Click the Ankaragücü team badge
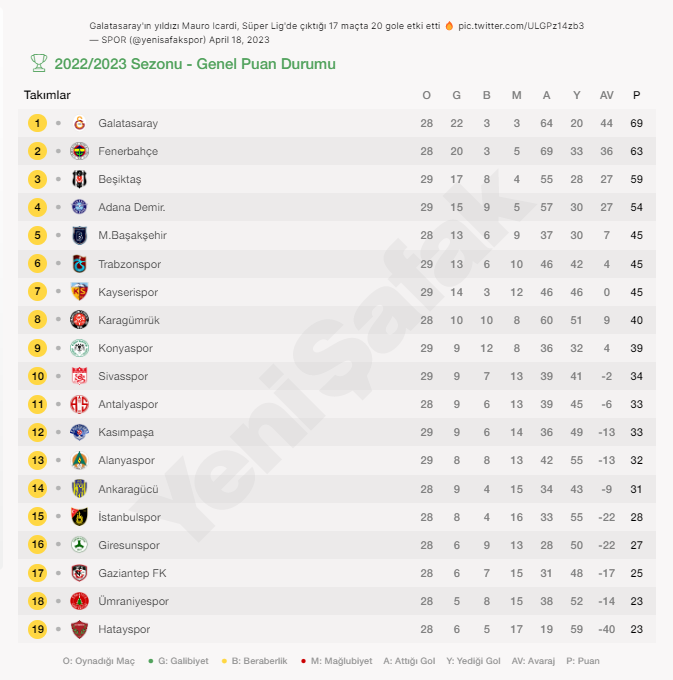673x680 pixels. (79, 489)
